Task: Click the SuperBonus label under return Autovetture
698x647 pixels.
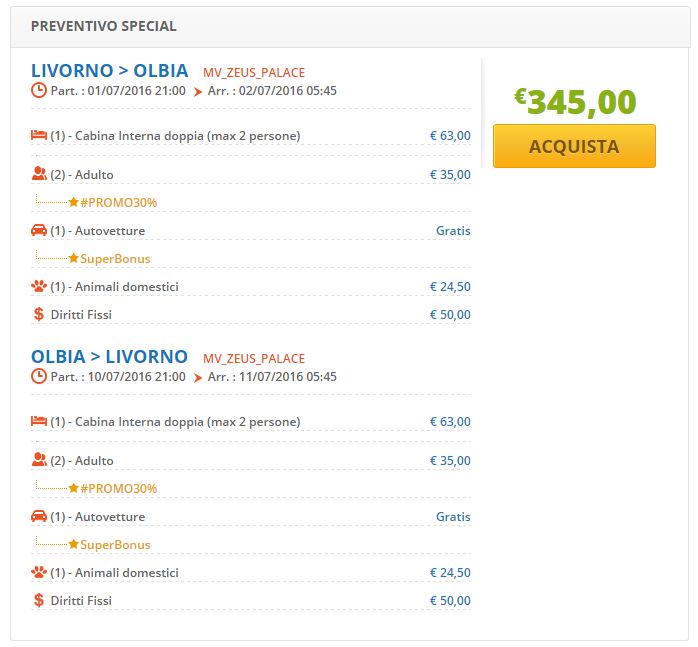Action: coord(115,545)
